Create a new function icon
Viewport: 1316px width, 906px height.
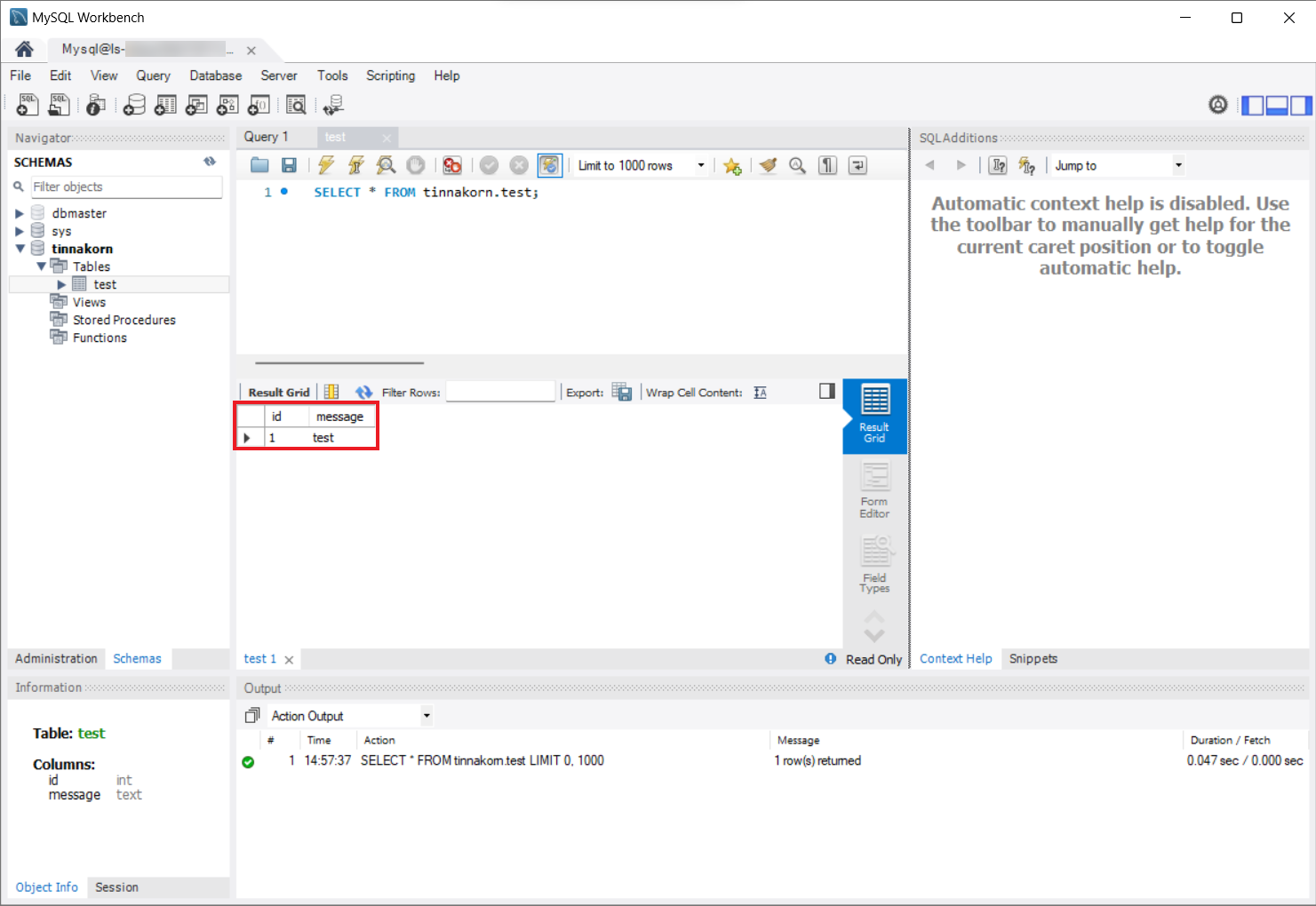click(x=259, y=105)
